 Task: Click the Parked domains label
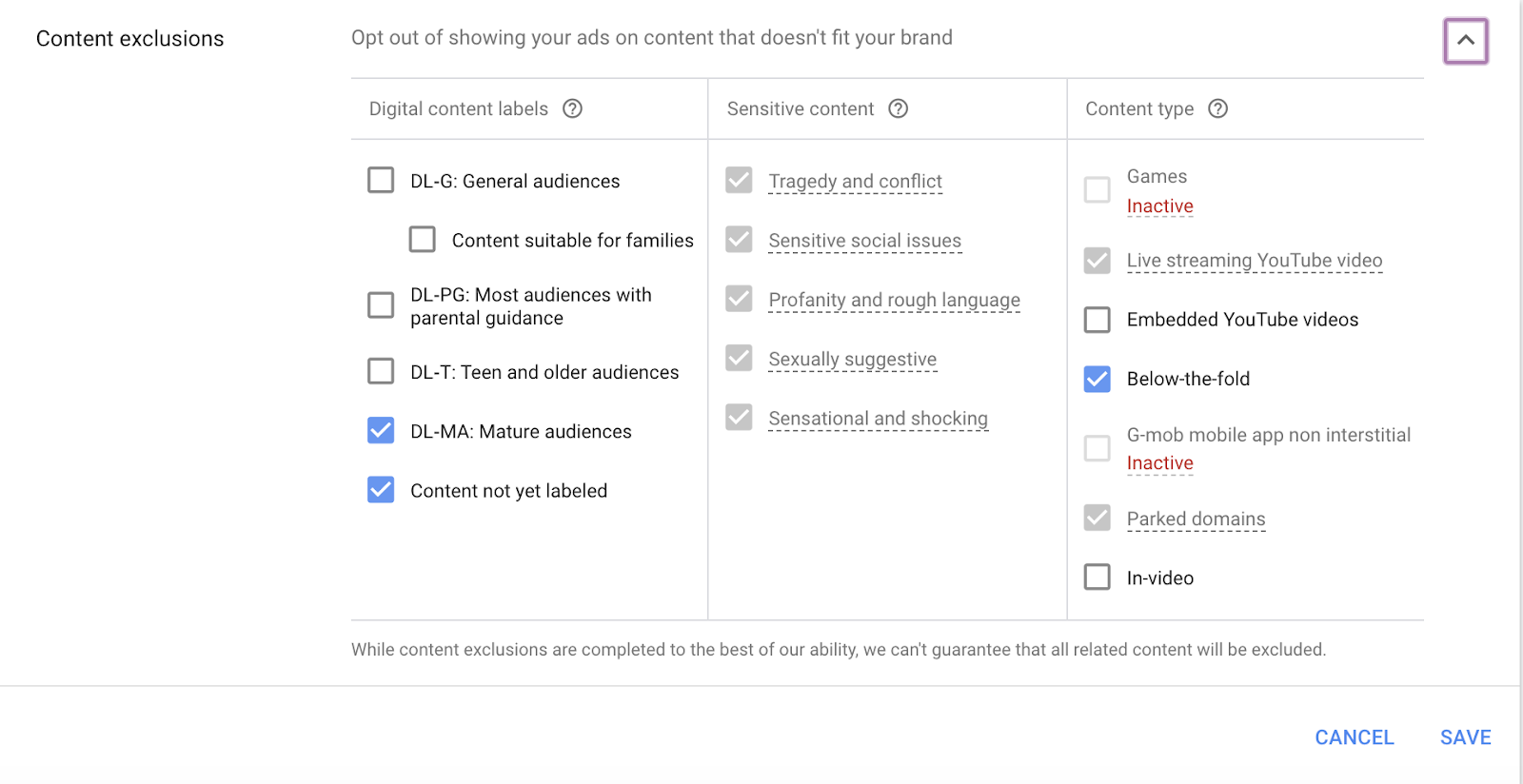coord(1196,519)
